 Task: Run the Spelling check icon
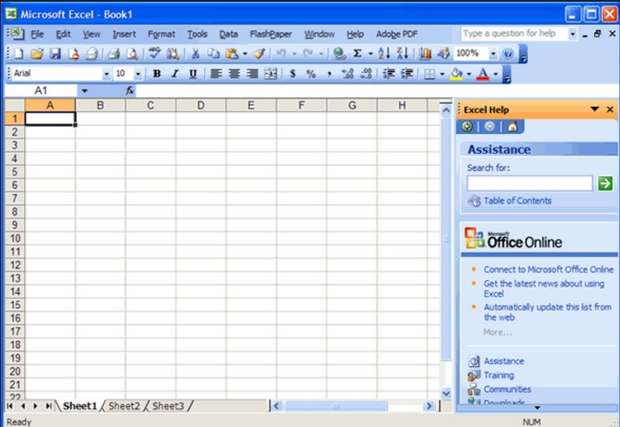tap(155, 53)
